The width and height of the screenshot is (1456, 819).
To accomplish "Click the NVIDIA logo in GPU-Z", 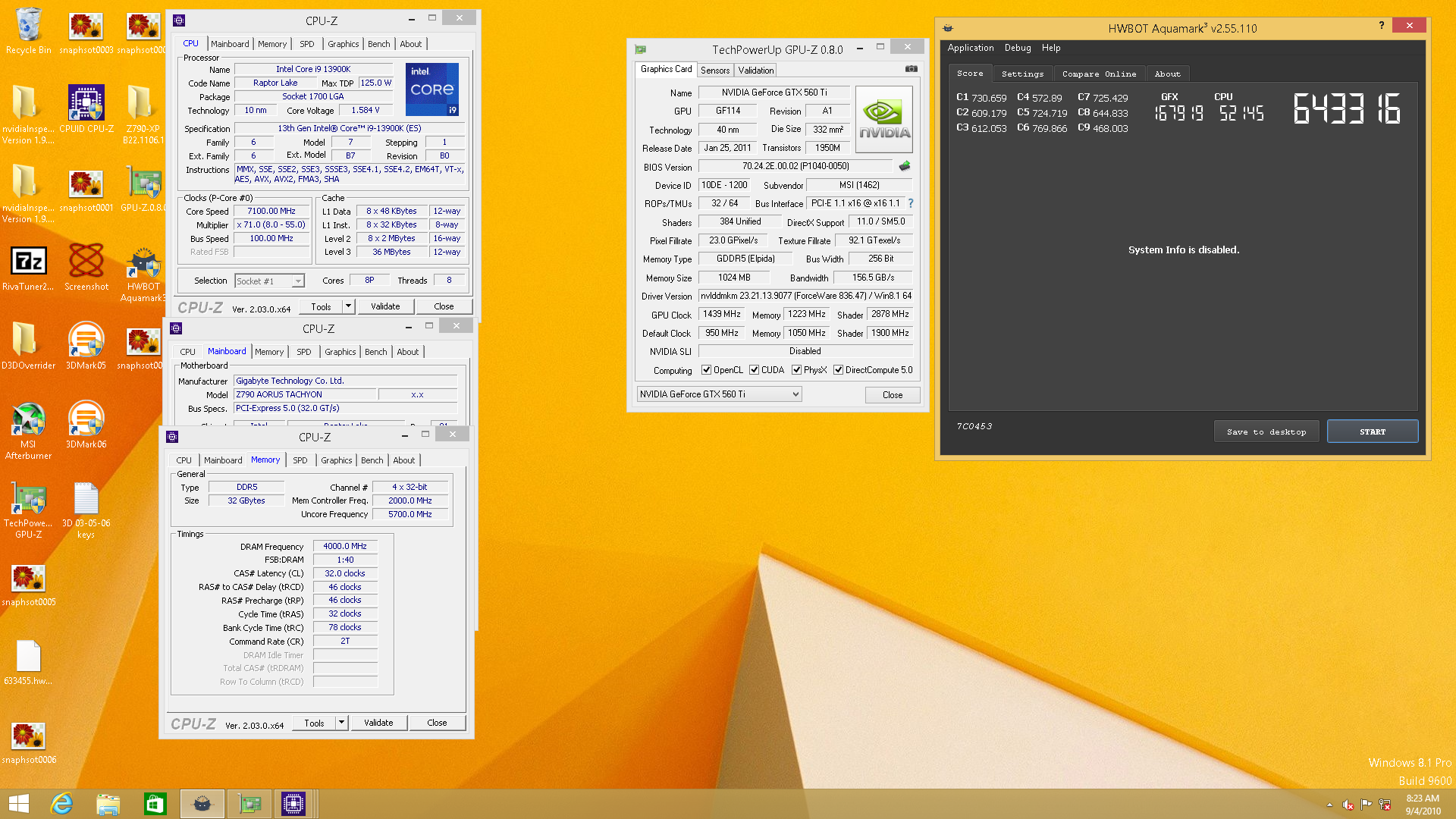I will point(884,119).
